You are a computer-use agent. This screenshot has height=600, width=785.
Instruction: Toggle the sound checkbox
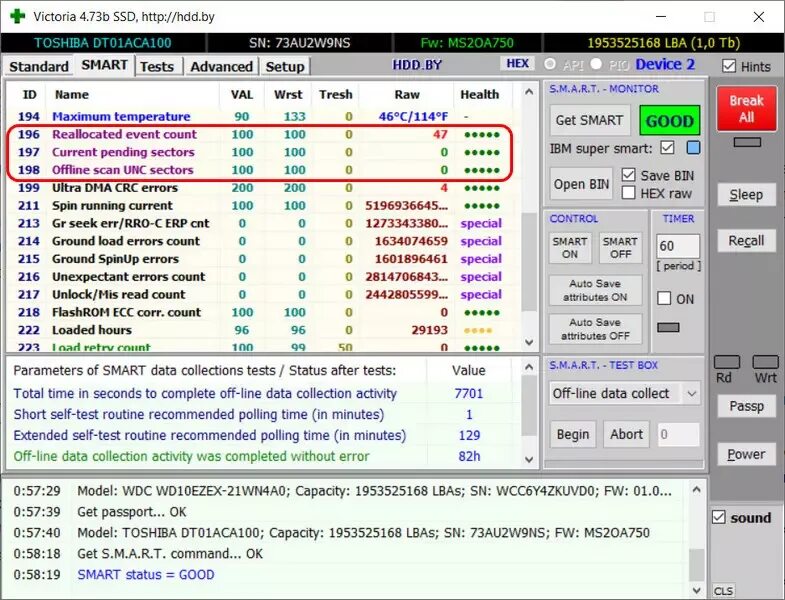[718, 517]
